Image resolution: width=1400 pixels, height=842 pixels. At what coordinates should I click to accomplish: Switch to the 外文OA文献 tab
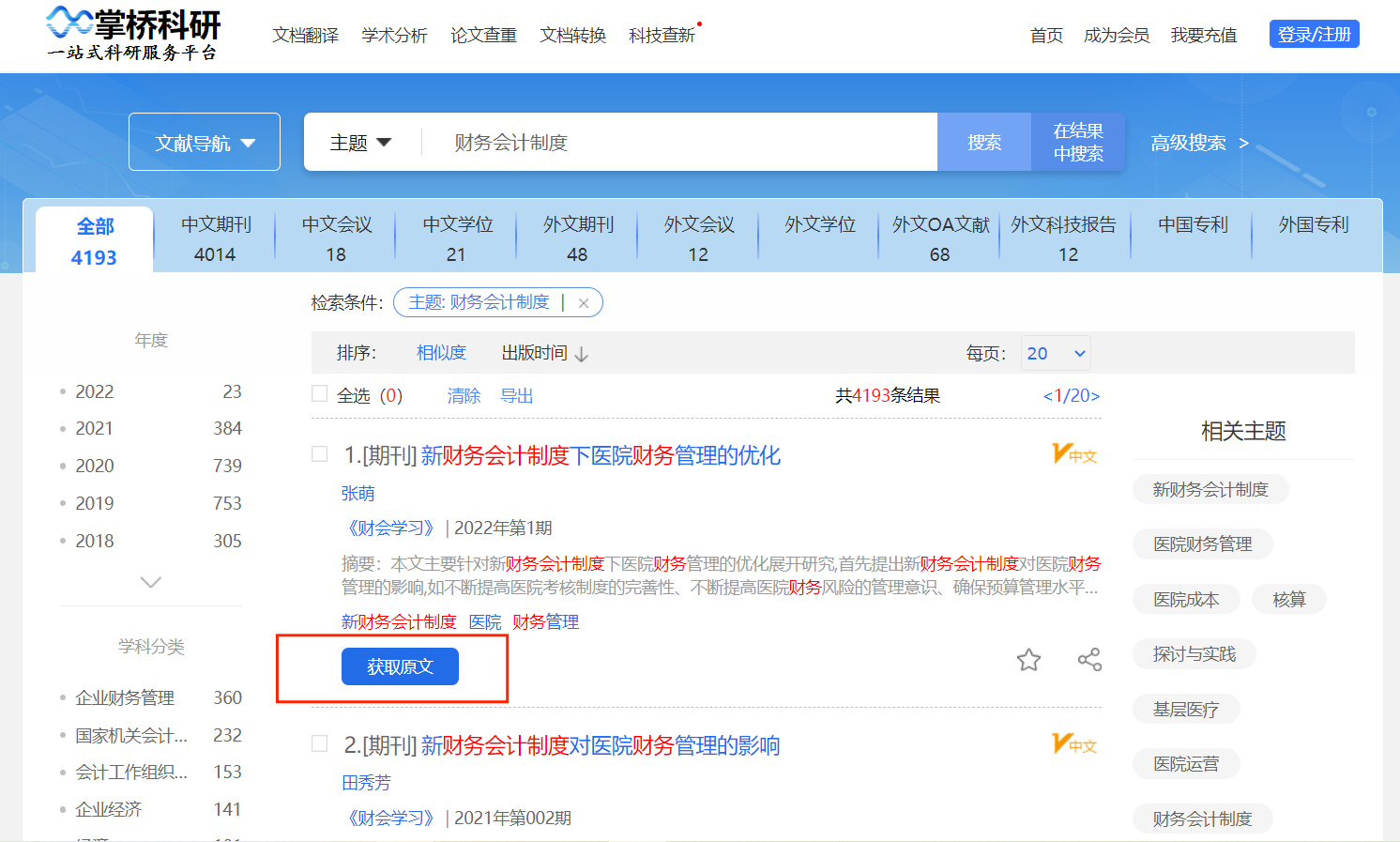pos(940,238)
